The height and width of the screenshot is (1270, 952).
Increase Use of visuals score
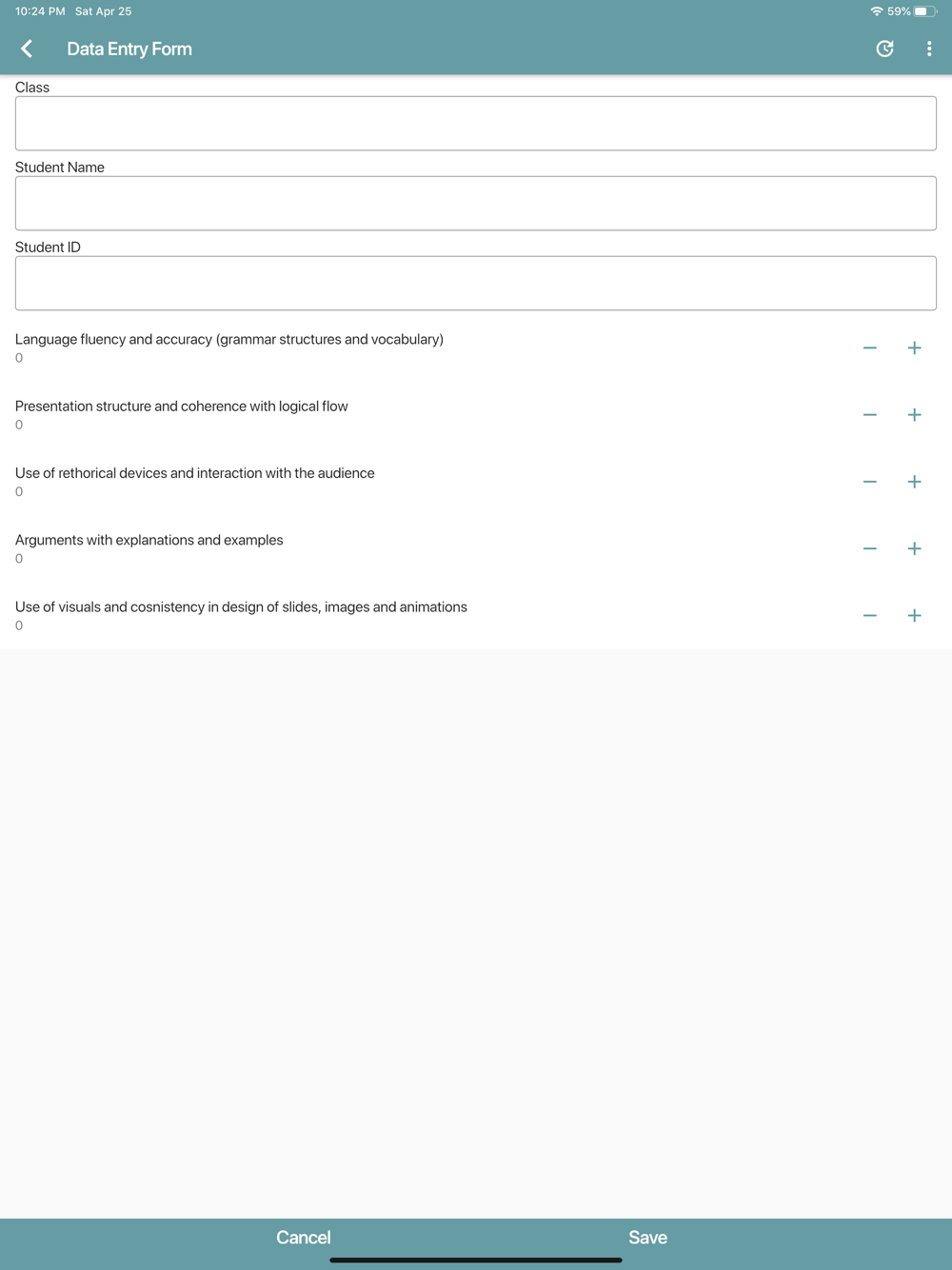[914, 616]
